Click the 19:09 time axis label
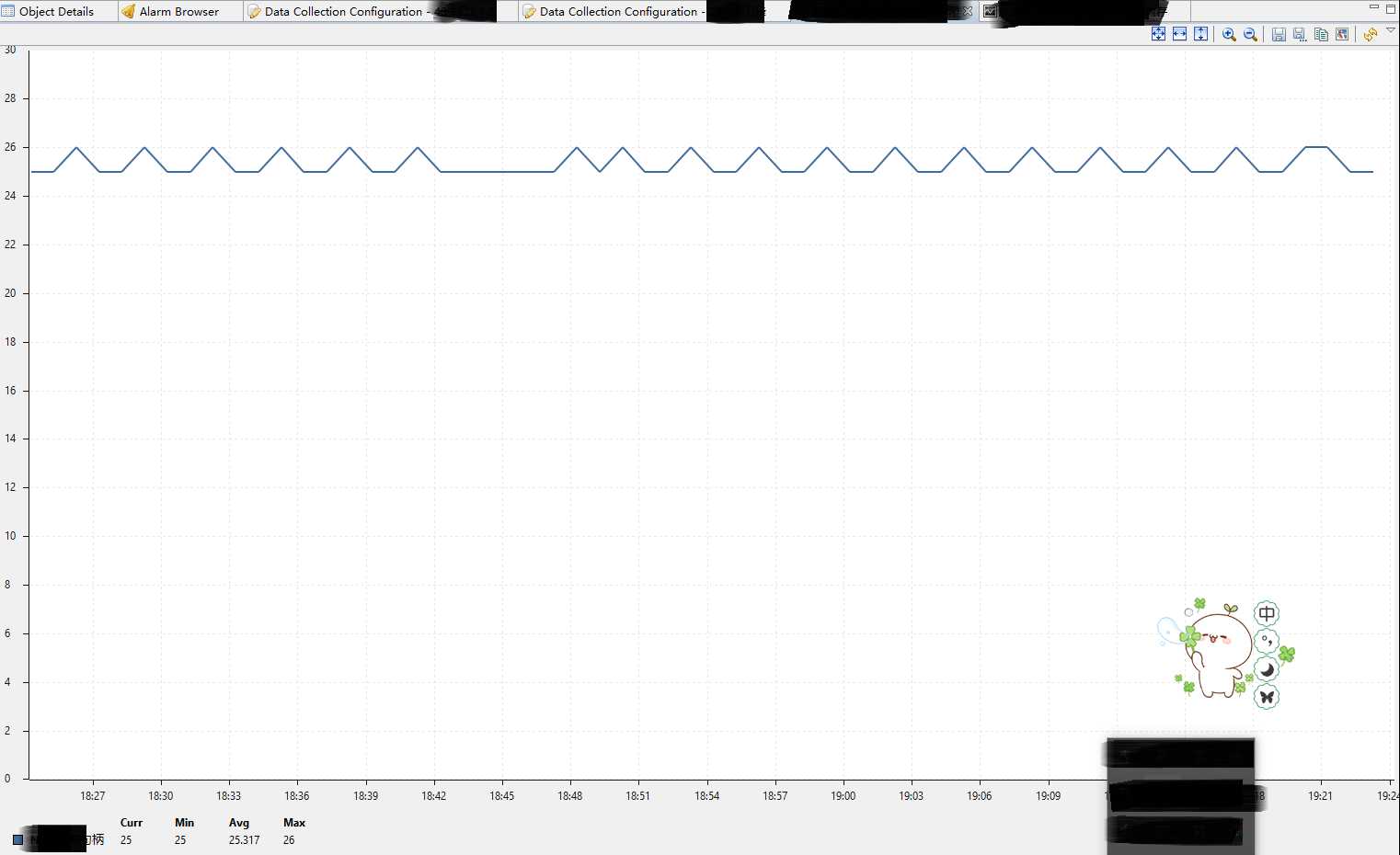 coord(1049,796)
